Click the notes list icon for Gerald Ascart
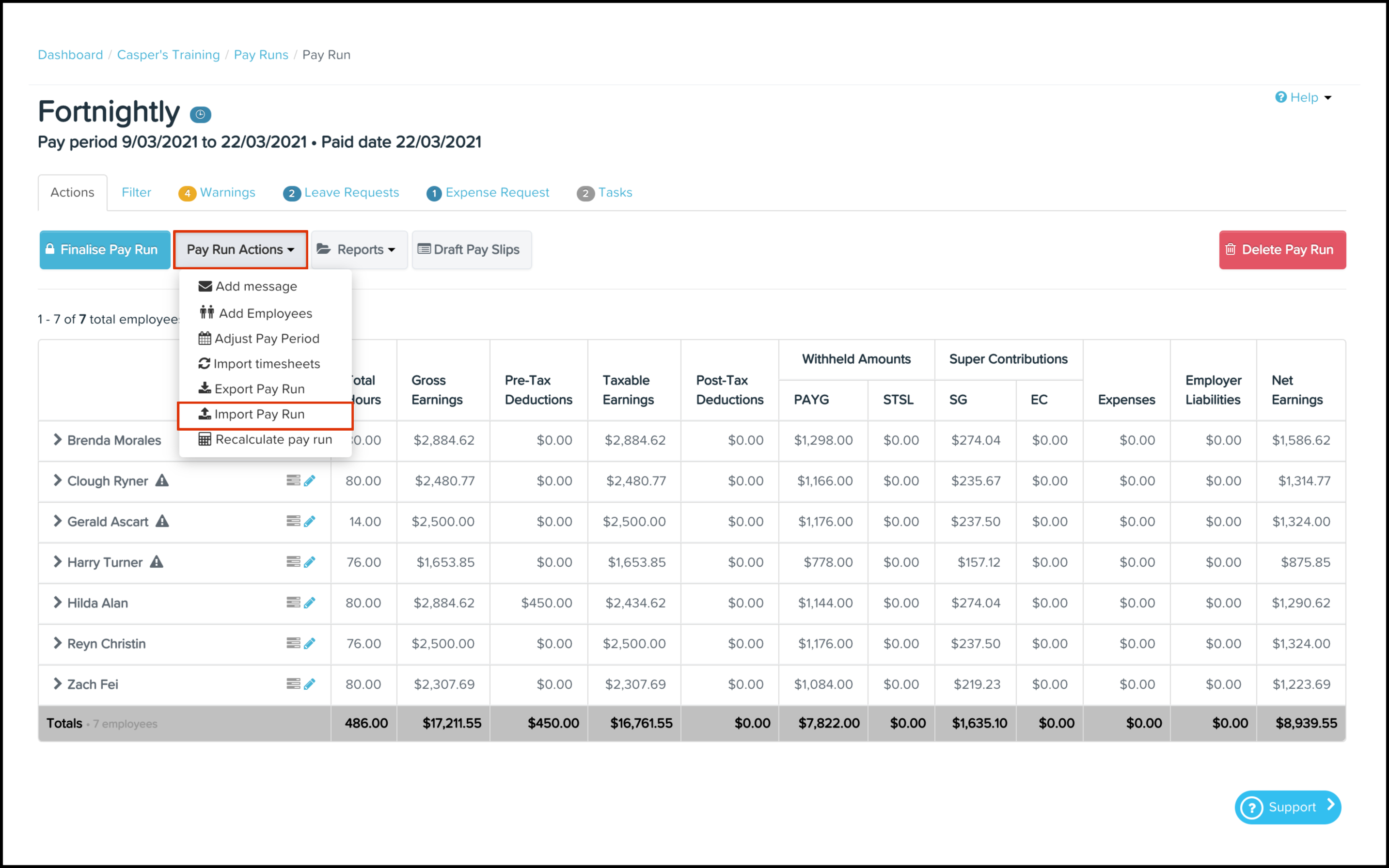Screen dimensions: 1389x868 293,521
